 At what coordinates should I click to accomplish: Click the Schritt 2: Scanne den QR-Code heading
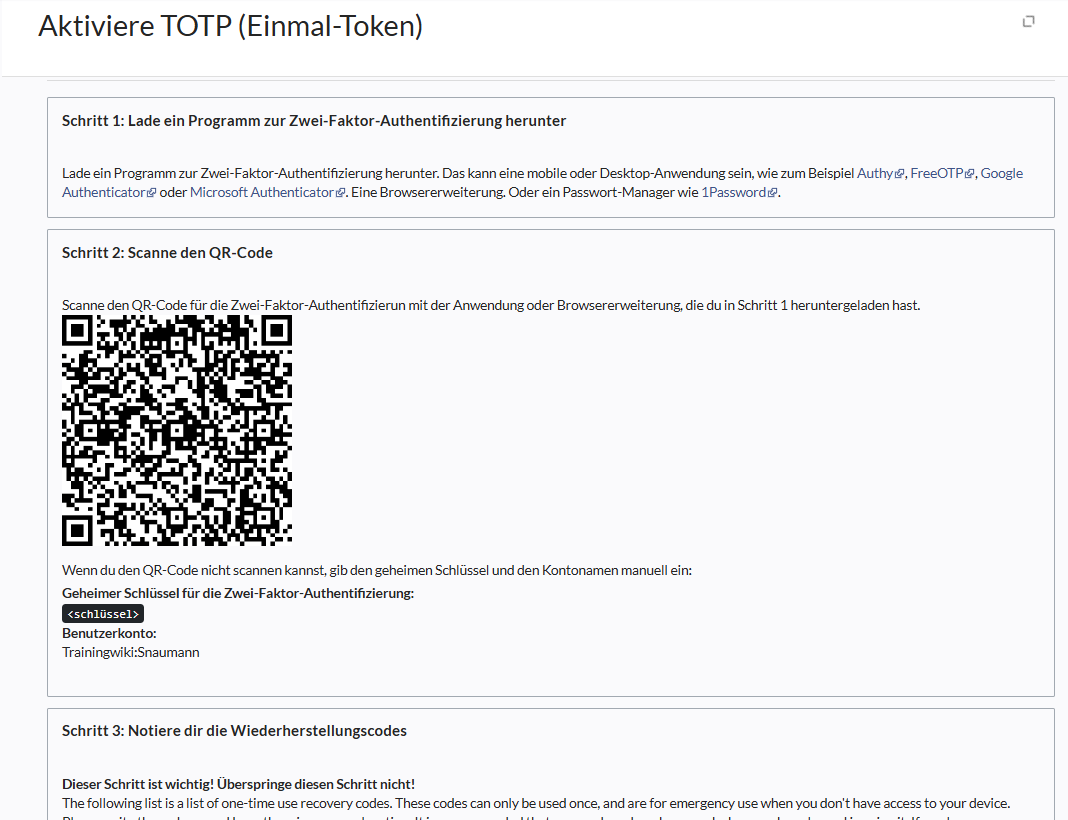(167, 253)
